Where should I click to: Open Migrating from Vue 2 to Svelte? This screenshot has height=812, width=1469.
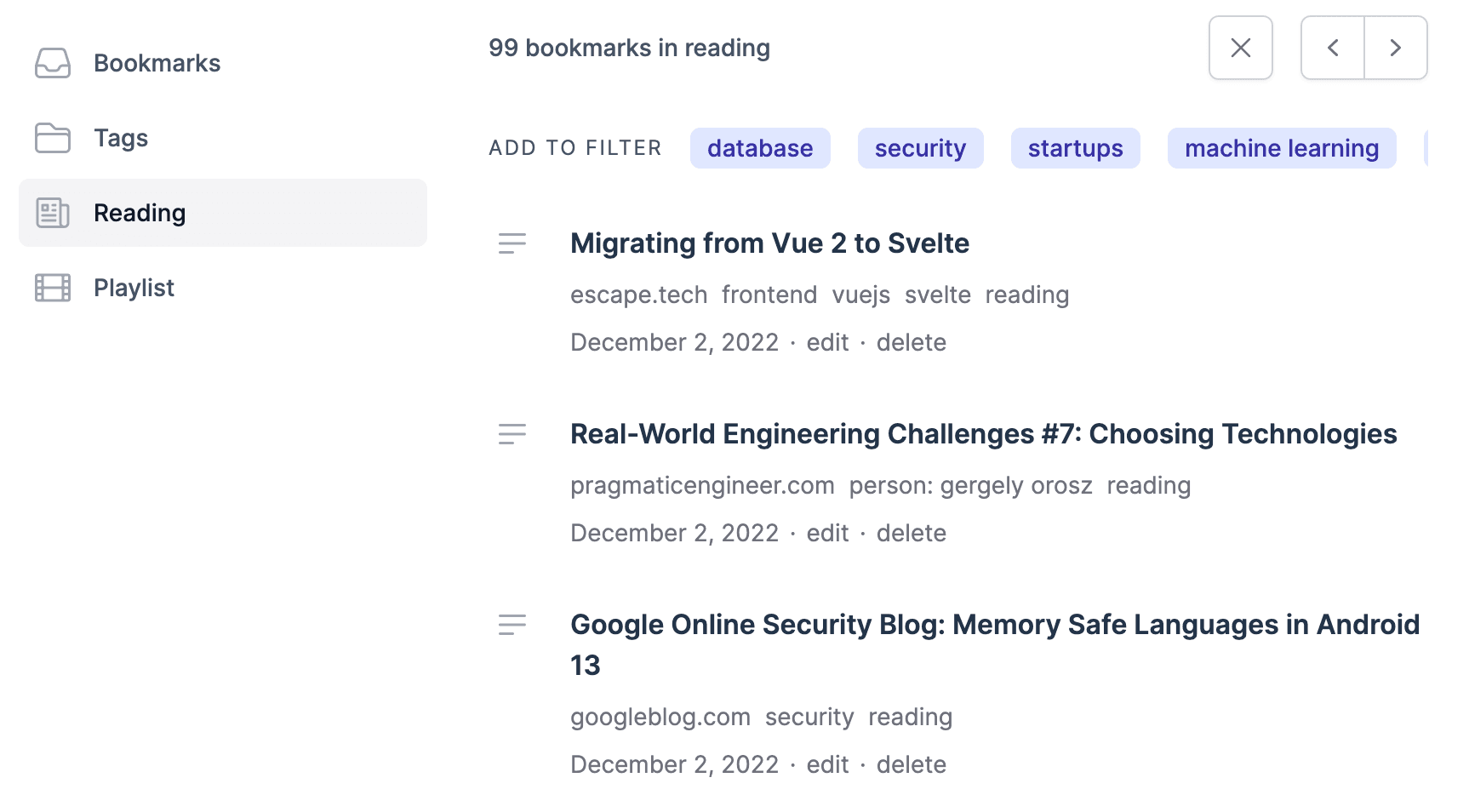point(769,243)
